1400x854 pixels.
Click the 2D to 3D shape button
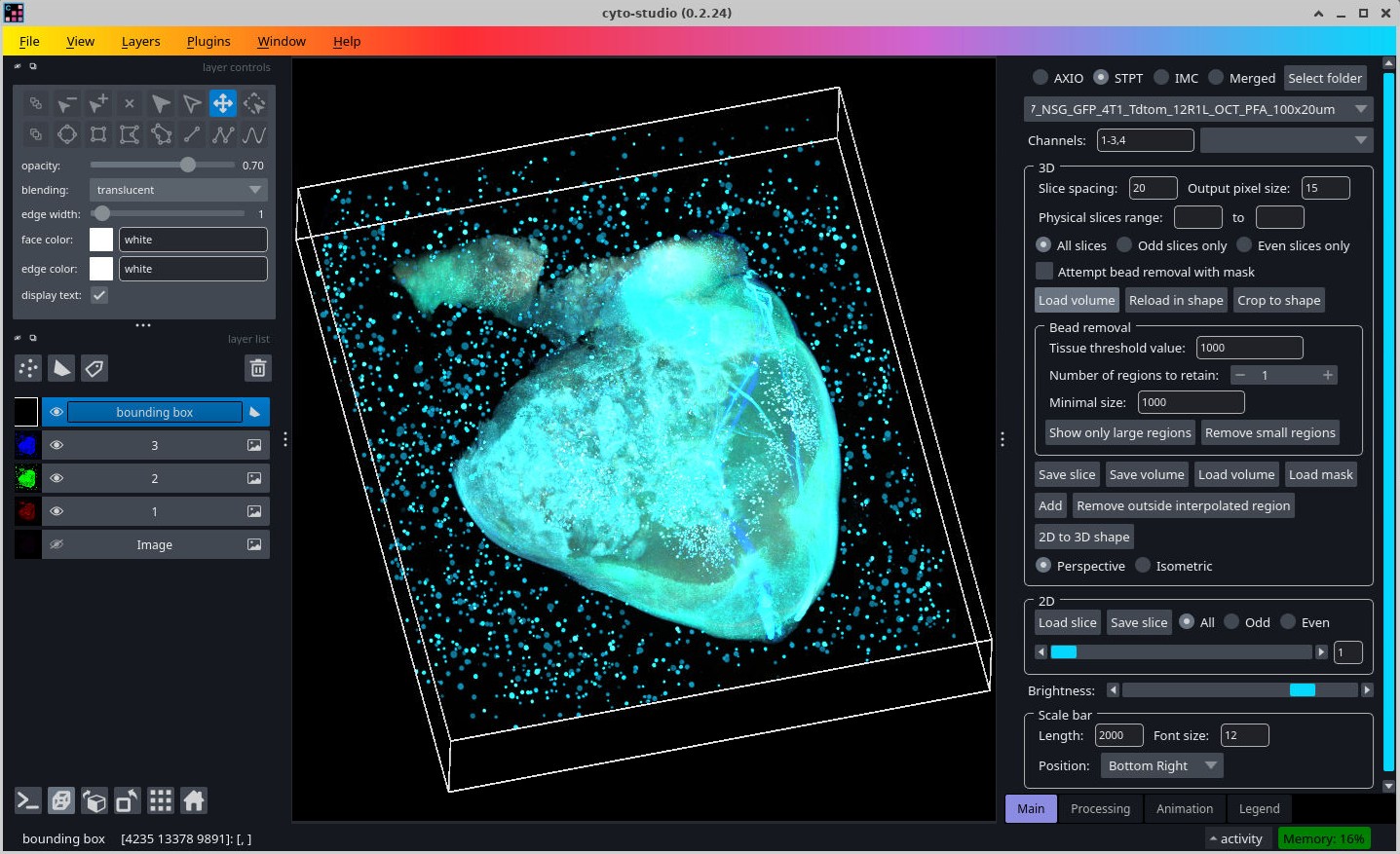tap(1083, 537)
